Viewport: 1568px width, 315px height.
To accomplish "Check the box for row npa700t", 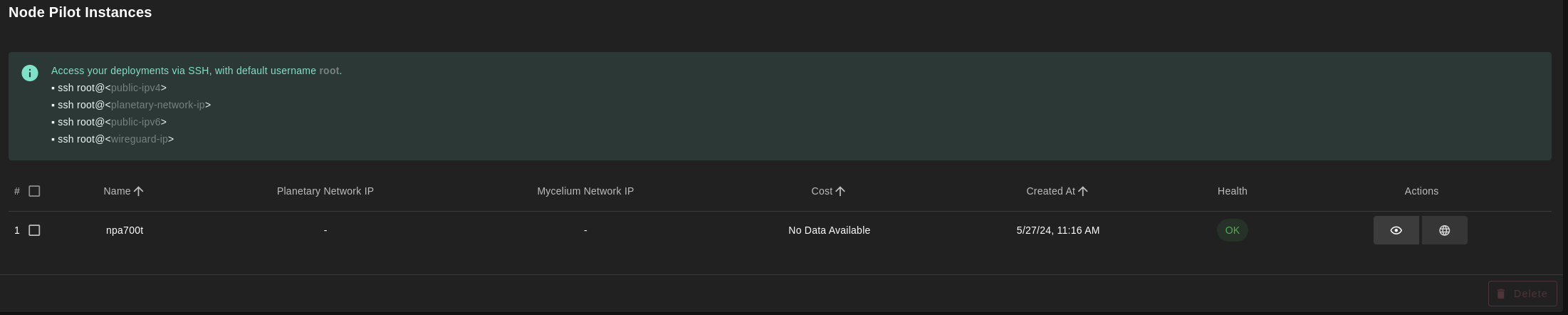I will pos(34,230).
